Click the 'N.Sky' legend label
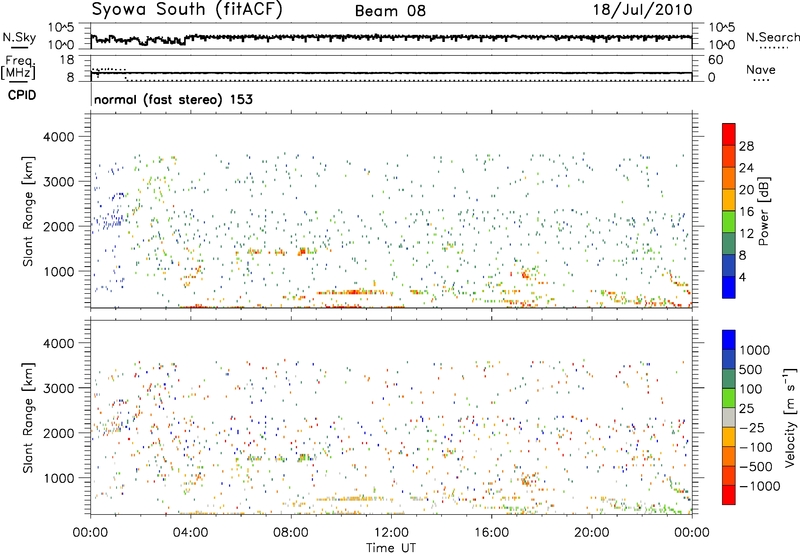The height and width of the screenshot is (554, 800). [x=19, y=37]
